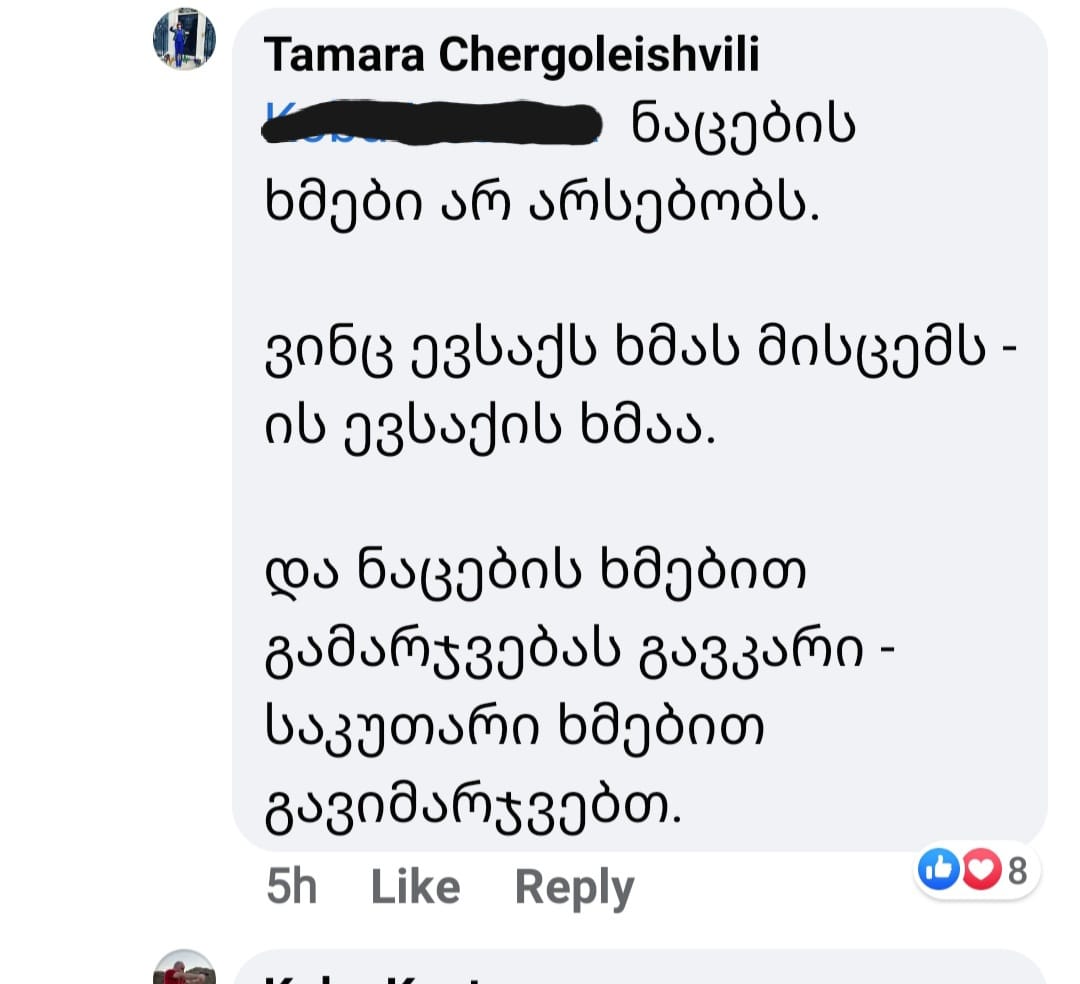The height and width of the screenshot is (984, 1080).
Task: Click the 5h comment timestamp
Action: tap(291, 887)
